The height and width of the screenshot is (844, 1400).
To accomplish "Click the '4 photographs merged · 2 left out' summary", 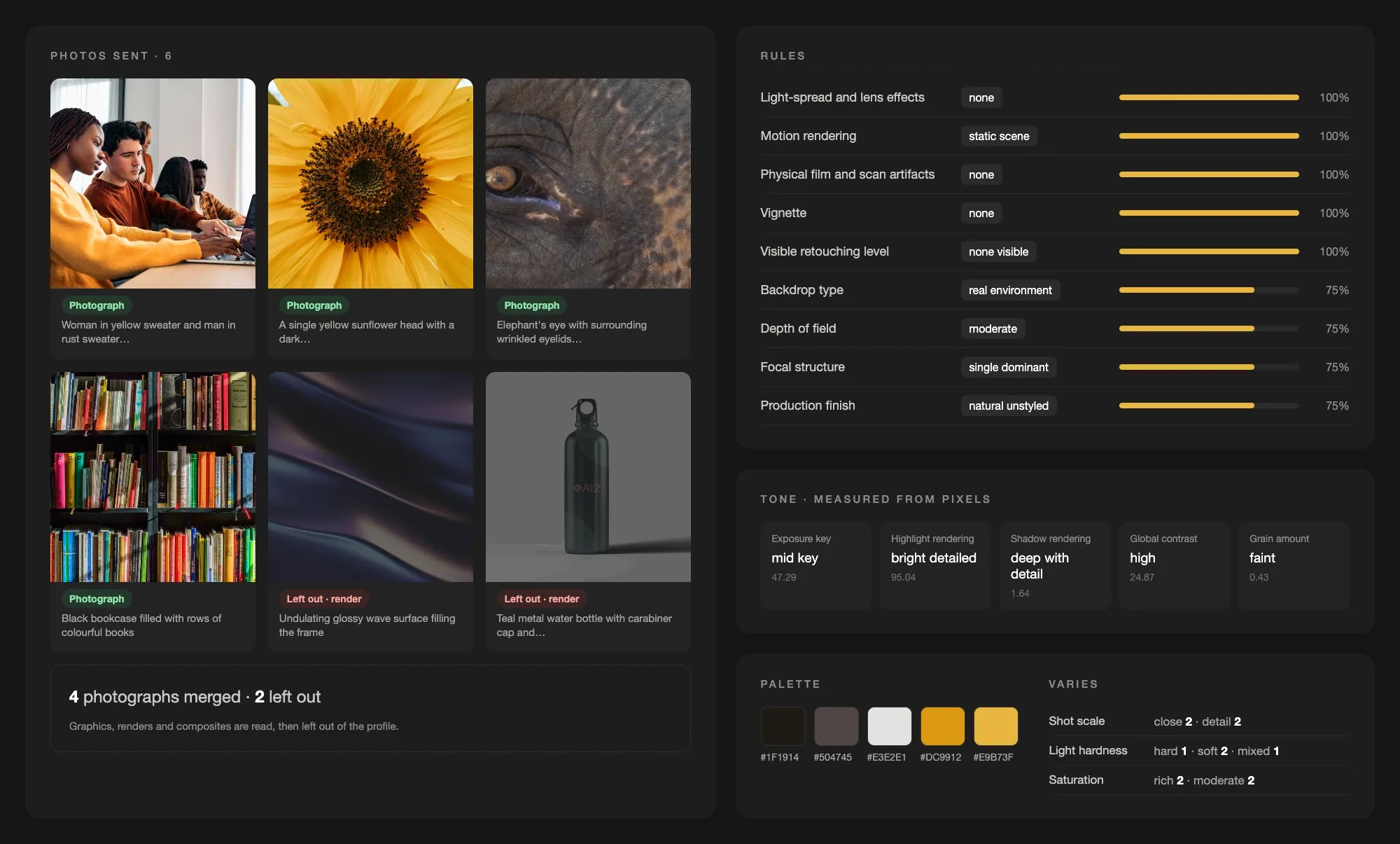I will click(195, 697).
